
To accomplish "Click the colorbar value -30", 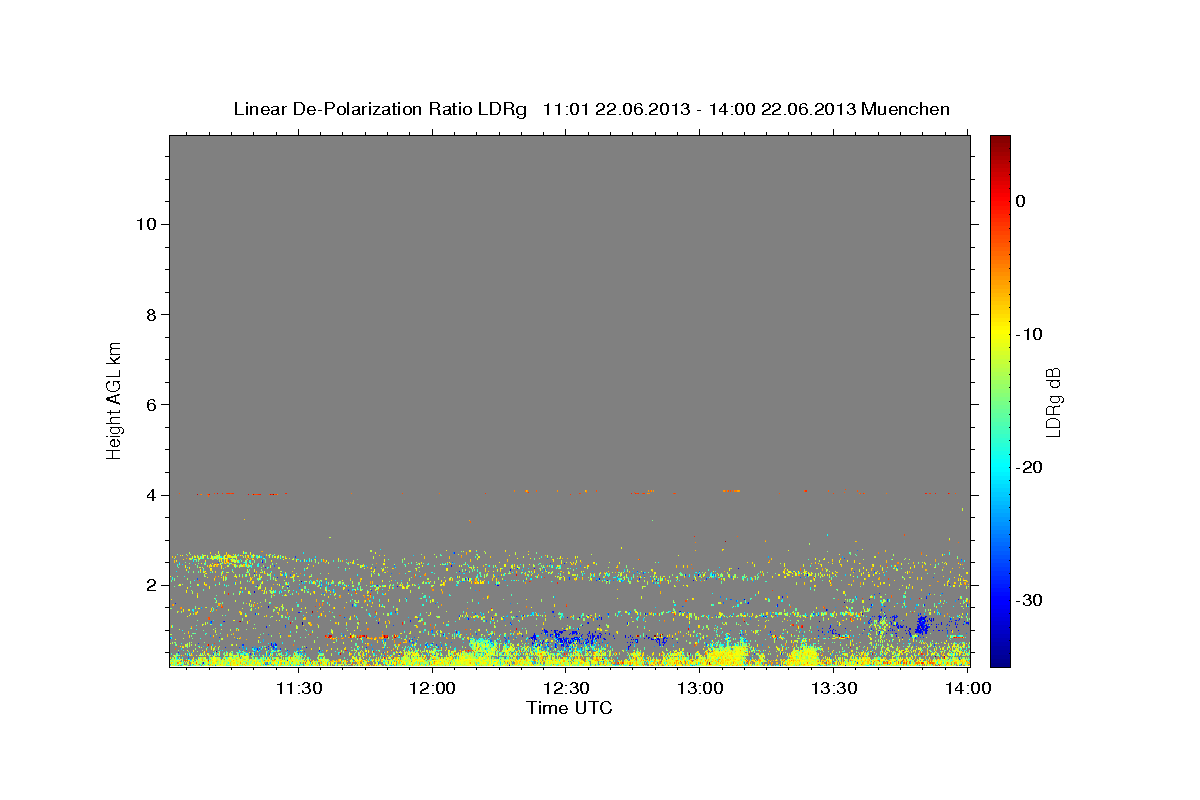I will click(x=1028, y=600).
